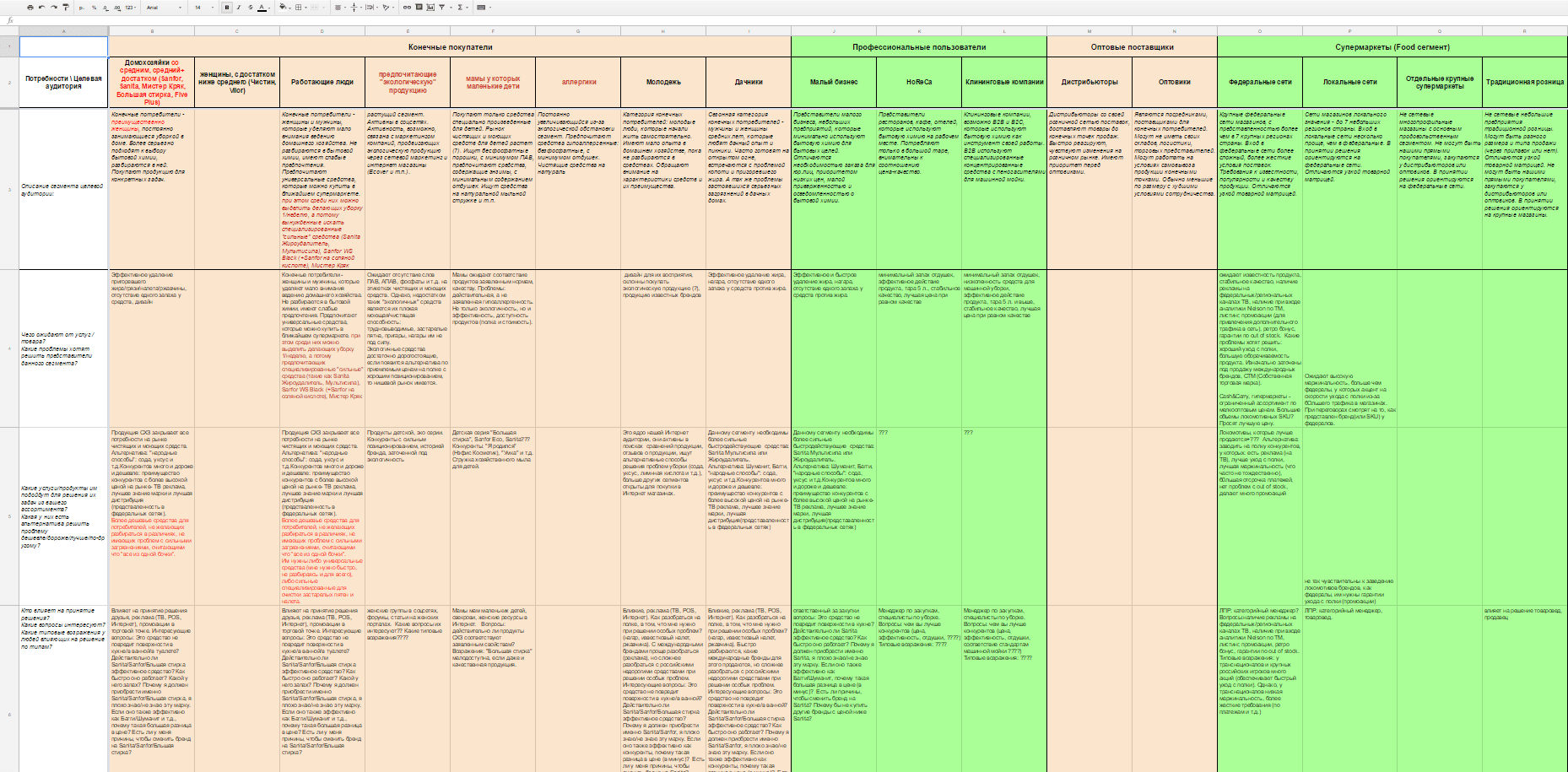Select the 'Молодежь' column heading
Image resolution: width=1568 pixels, height=772 pixels.
[x=663, y=82]
